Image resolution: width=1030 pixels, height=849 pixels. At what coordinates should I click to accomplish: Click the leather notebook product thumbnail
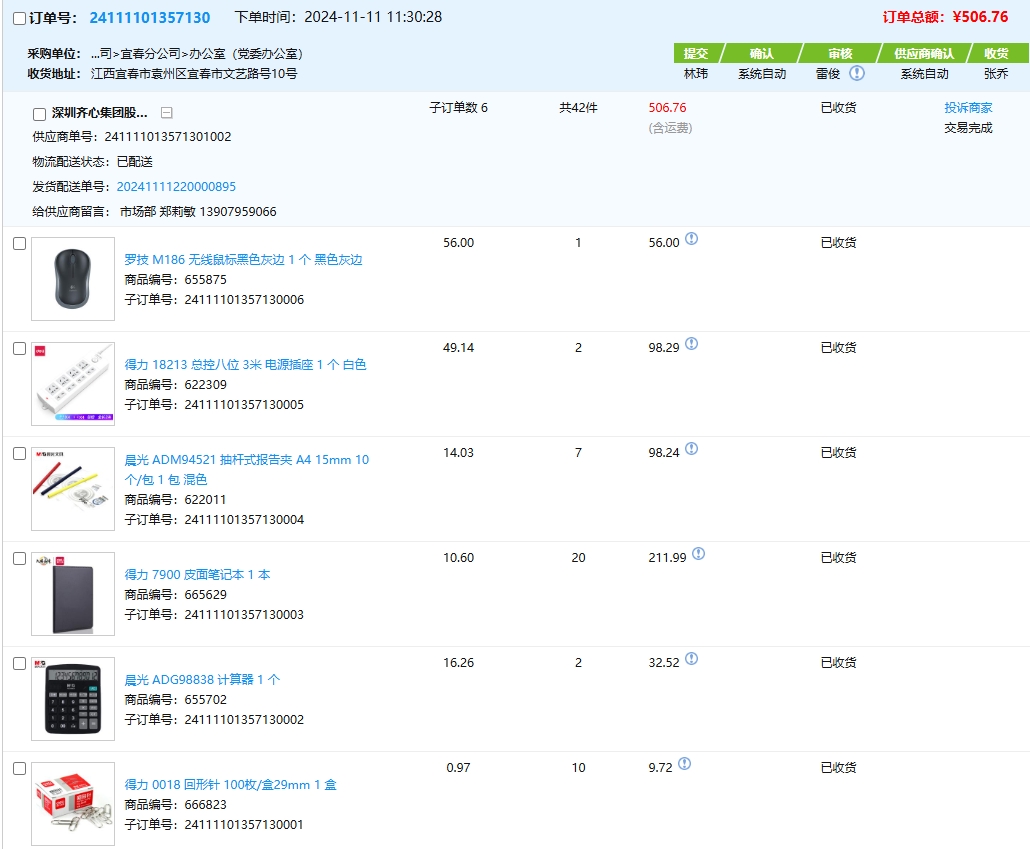(x=73, y=594)
